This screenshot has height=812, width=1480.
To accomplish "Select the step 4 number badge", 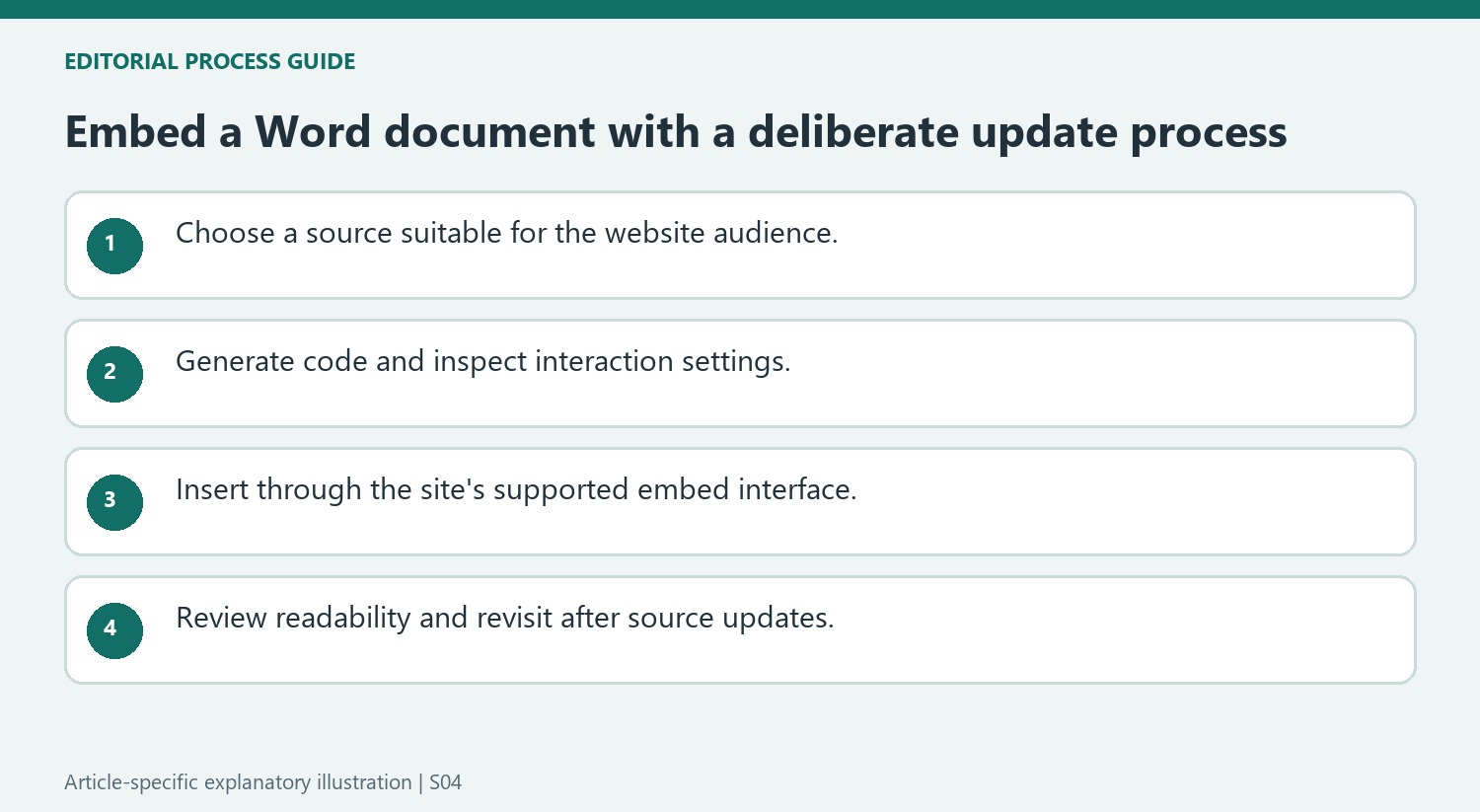I will [x=114, y=630].
